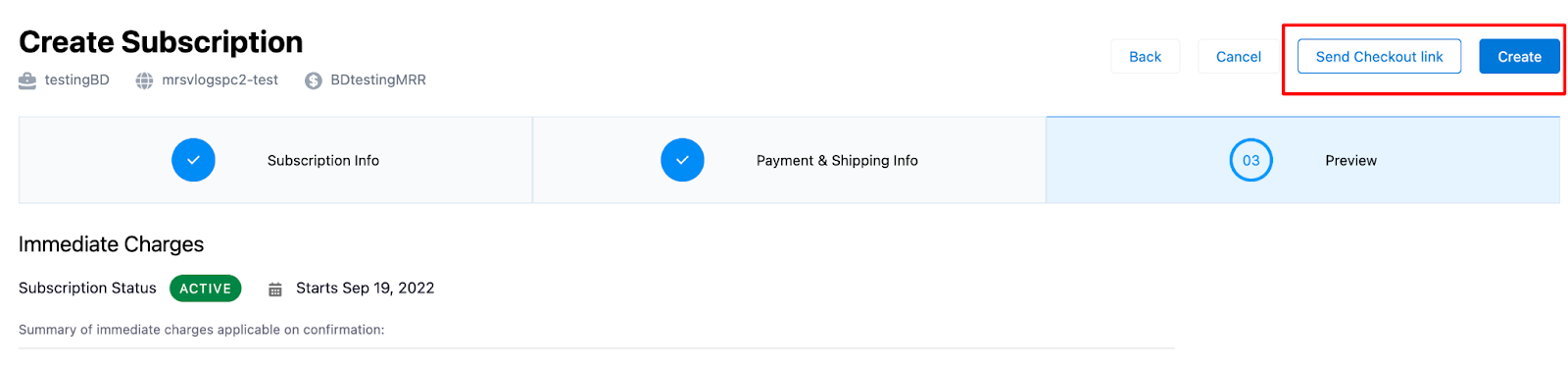Click the 03 step circle icon

click(1250, 160)
